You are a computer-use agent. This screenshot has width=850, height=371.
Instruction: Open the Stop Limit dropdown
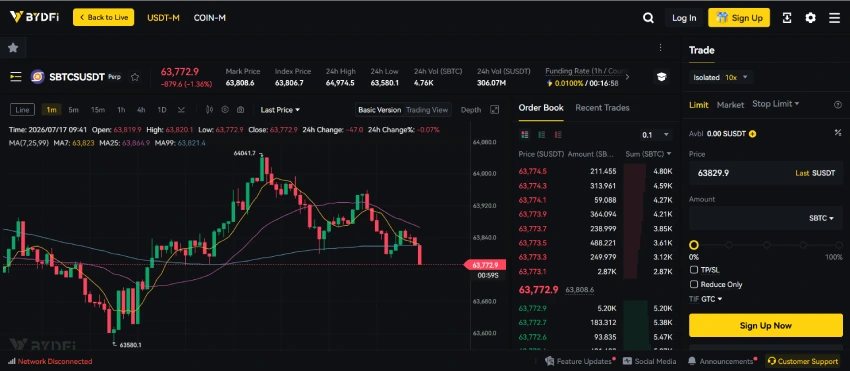(x=776, y=104)
